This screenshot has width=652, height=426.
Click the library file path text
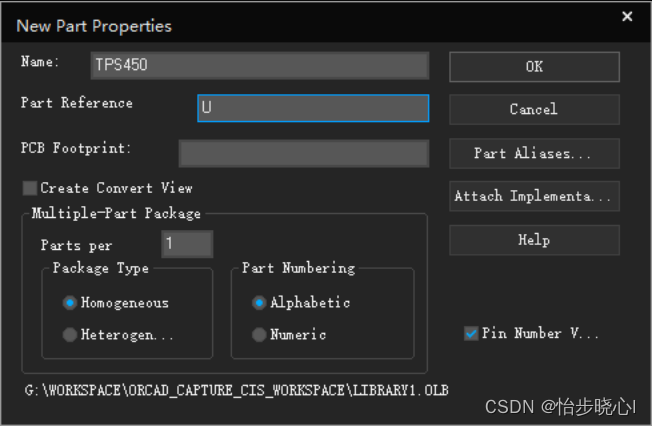pyautogui.click(x=236, y=389)
